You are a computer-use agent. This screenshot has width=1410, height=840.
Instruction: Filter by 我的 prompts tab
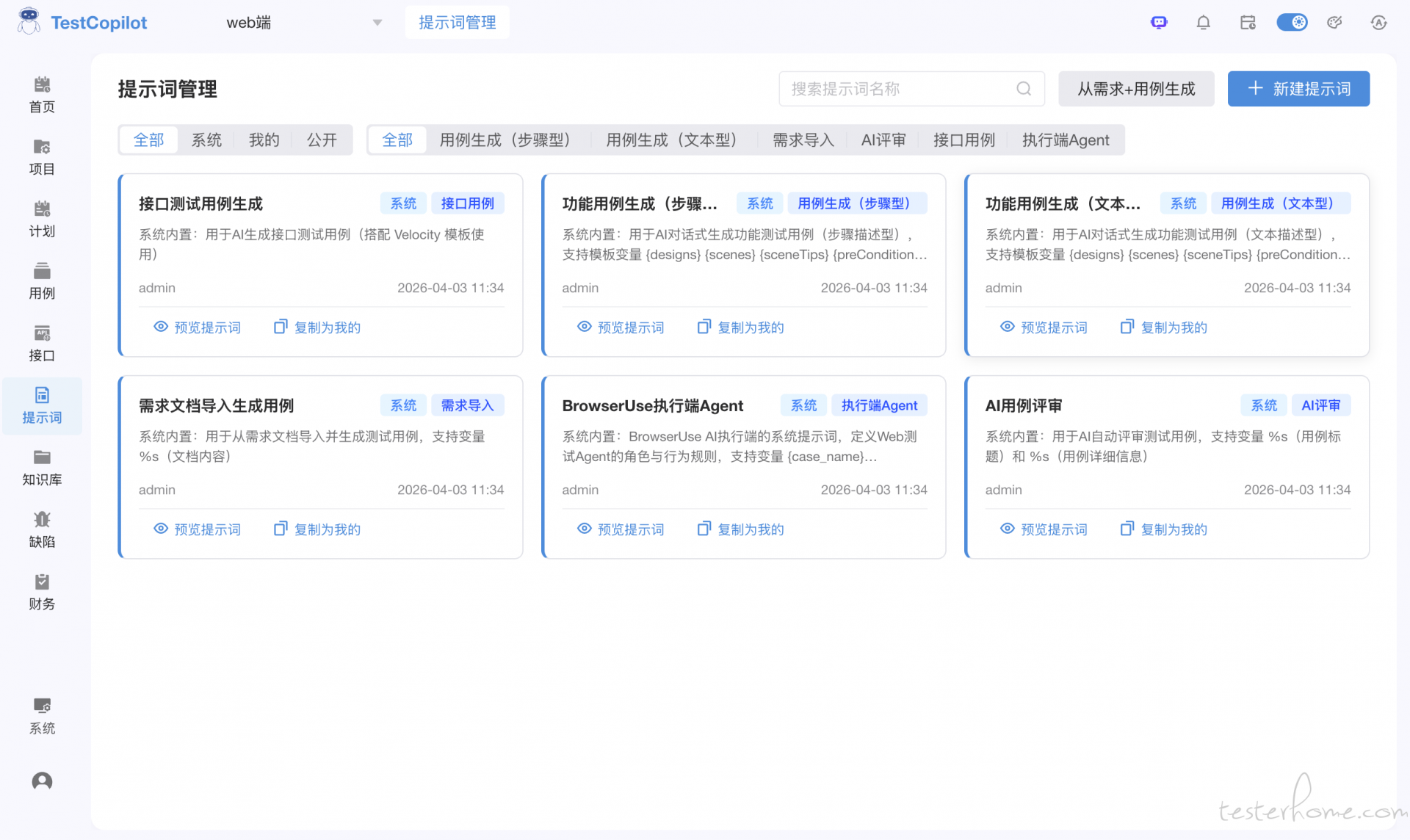click(x=264, y=140)
